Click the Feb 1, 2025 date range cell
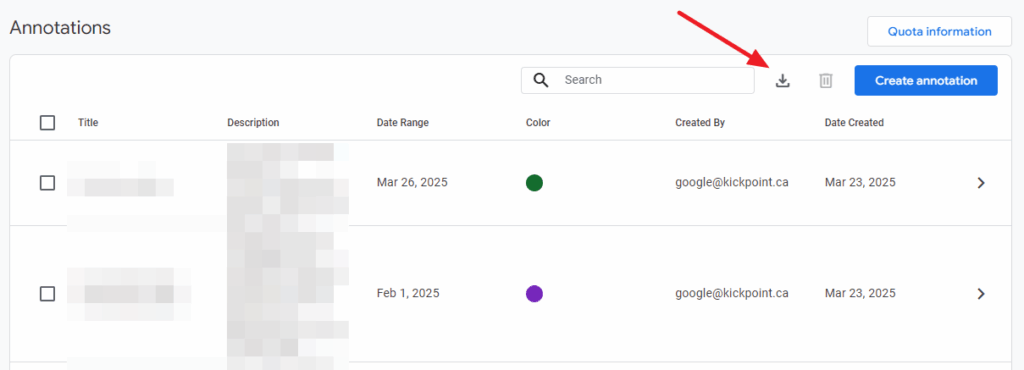This screenshot has height=370, width=1024. click(x=408, y=294)
